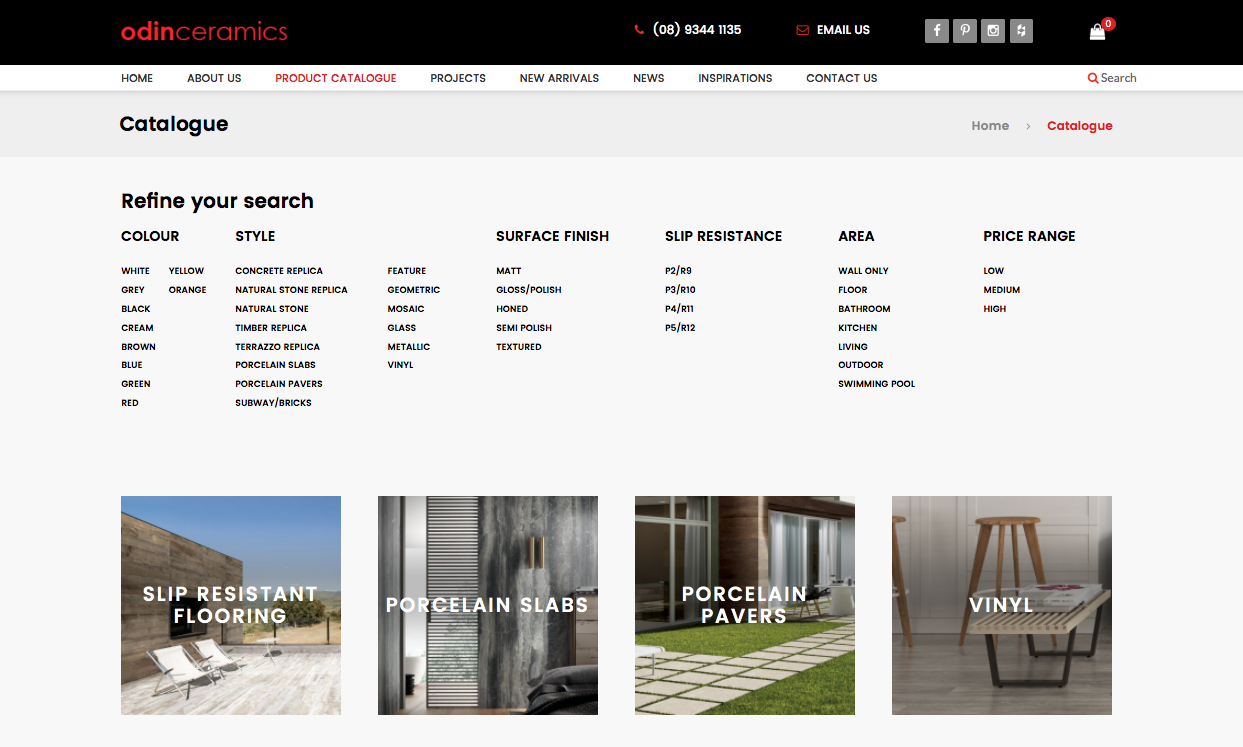Choose the Gloss/Polish surface finish
This screenshot has height=747, width=1243.
tap(529, 290)
